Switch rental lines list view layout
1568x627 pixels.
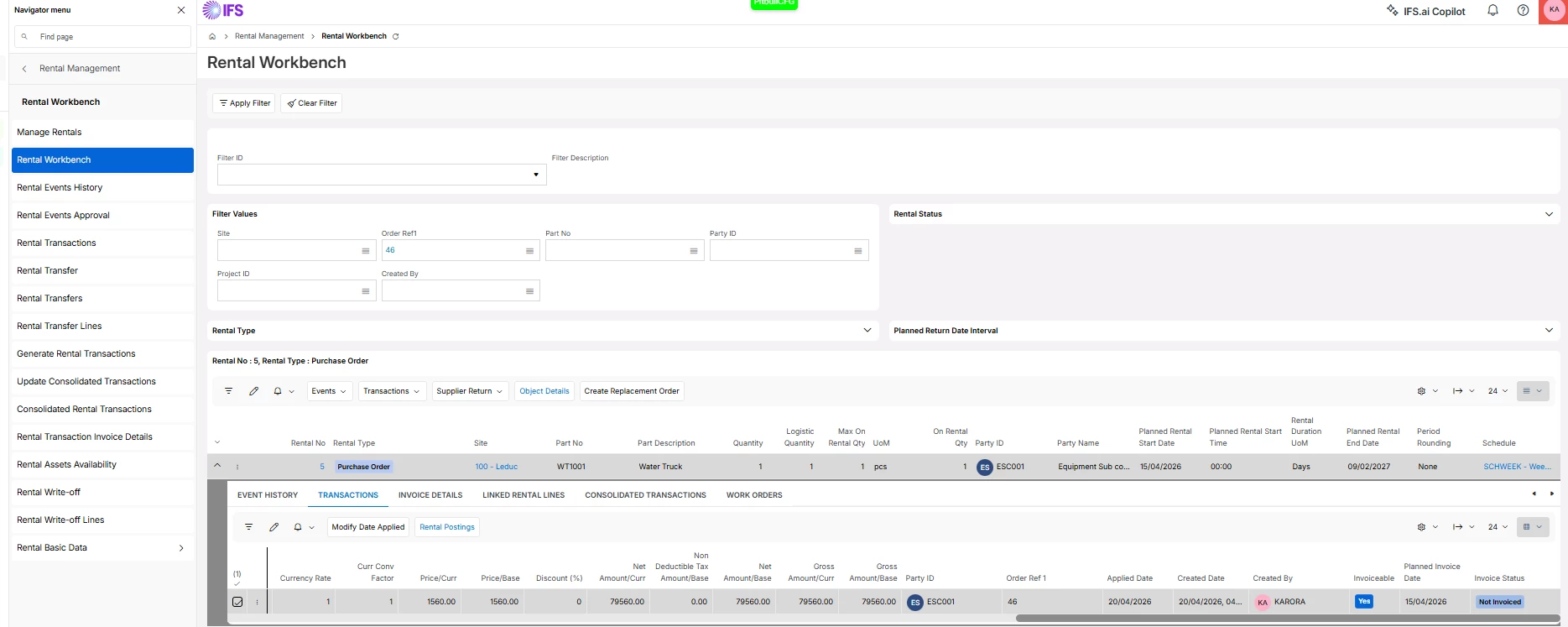click(x=1533, y=391)
